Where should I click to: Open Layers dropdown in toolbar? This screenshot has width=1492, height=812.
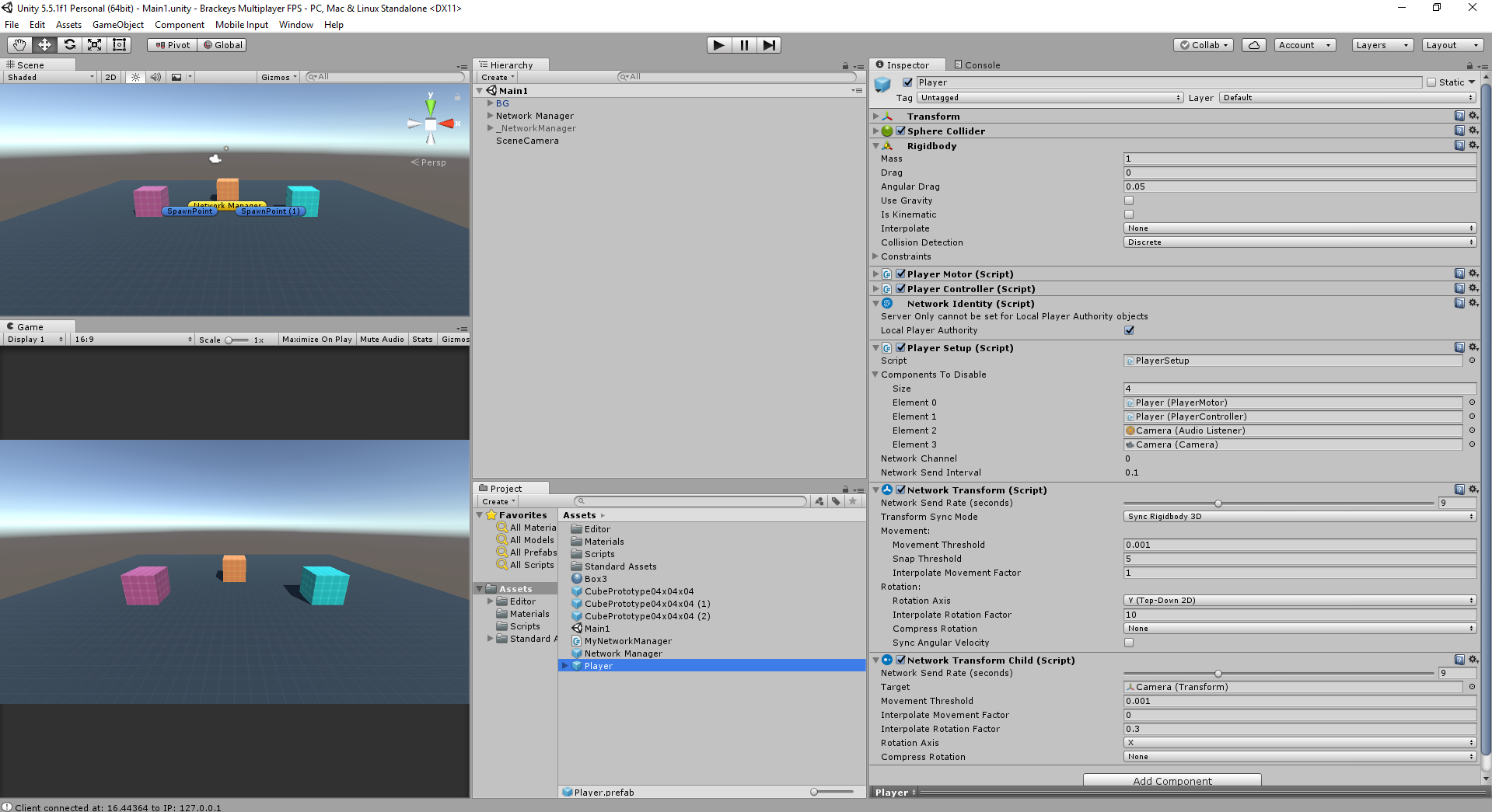coord(1382,45)
